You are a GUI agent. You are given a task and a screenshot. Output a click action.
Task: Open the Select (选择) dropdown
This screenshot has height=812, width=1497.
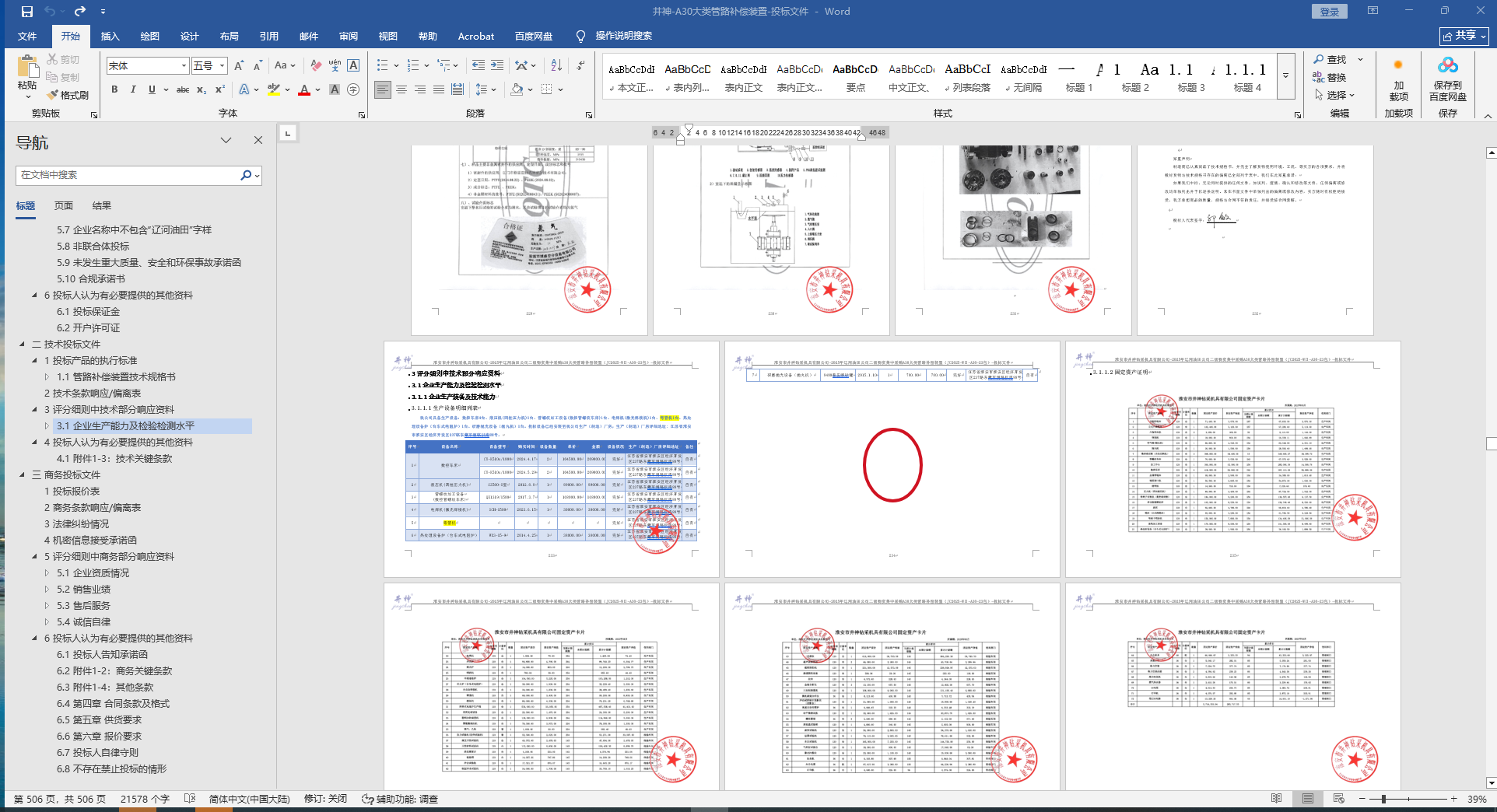[x=1335, y=95]
